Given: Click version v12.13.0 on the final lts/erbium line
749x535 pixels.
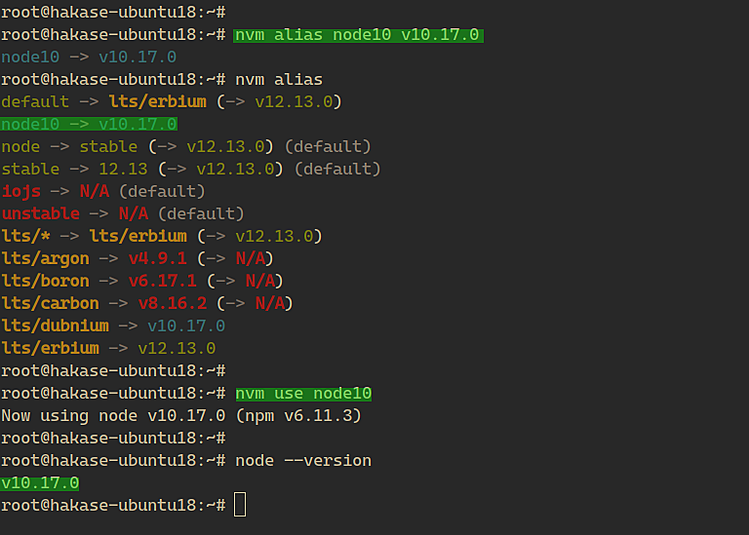Looking at the screenshot, I should click(177, 348).
